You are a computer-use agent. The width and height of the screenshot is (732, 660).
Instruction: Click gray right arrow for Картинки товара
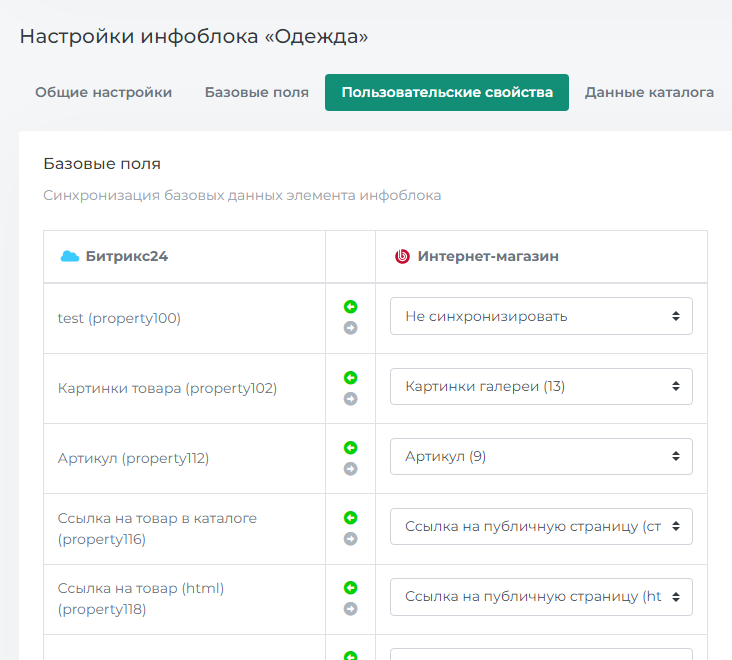pyautogui.click(x=350, y=398)
